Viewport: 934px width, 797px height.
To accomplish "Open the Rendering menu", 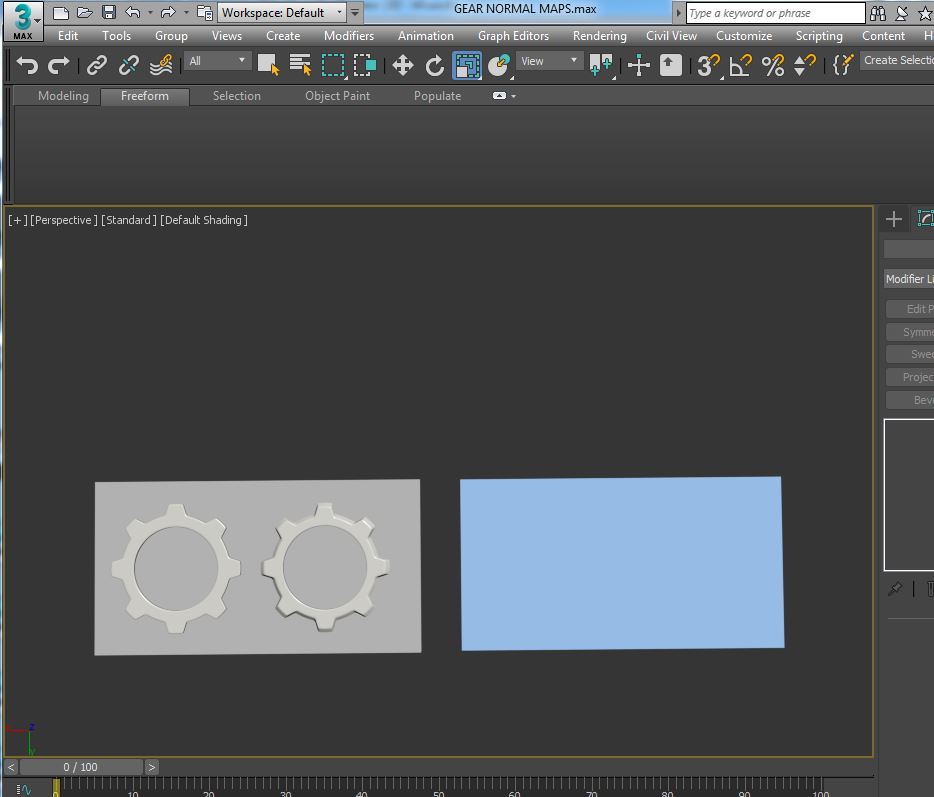I will click(599, 36).
